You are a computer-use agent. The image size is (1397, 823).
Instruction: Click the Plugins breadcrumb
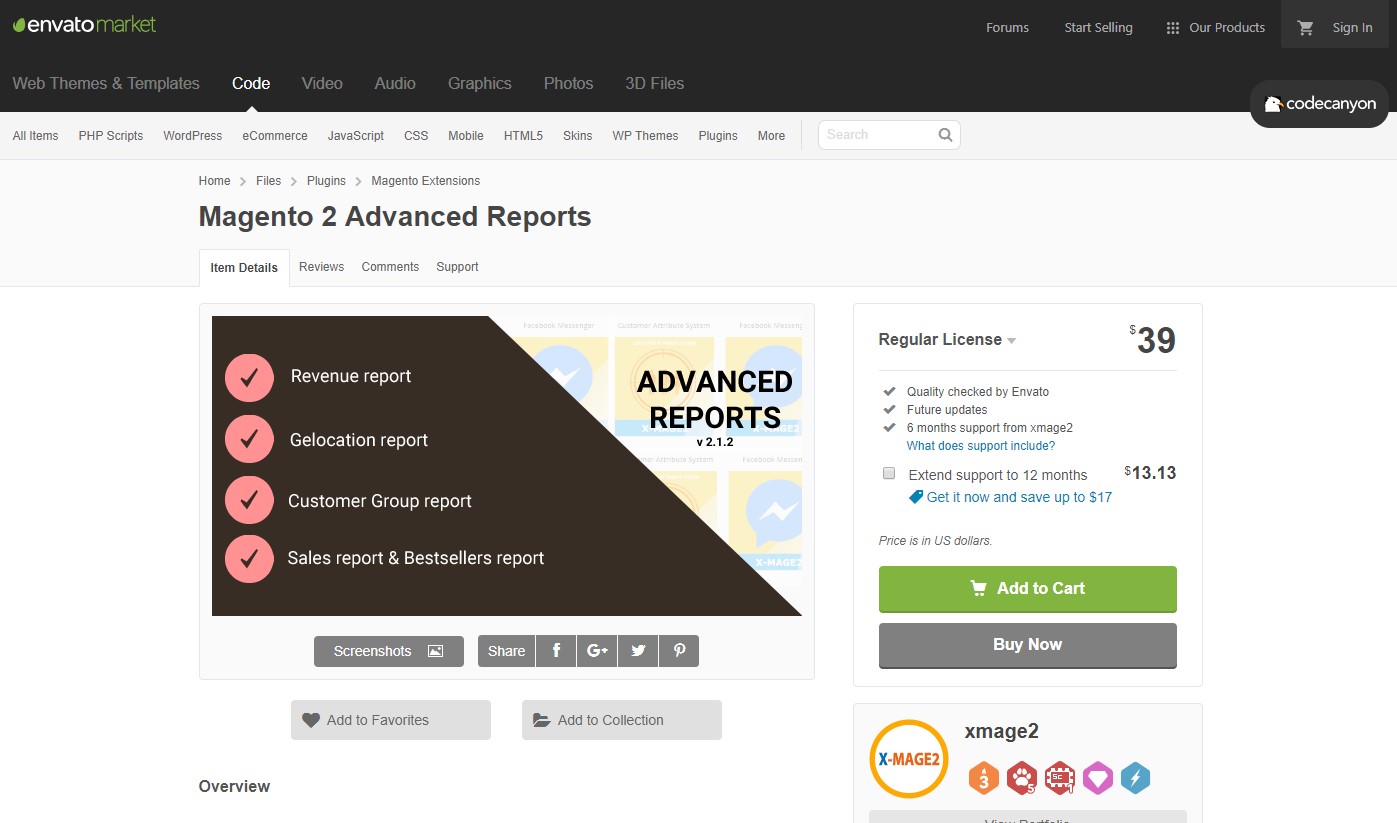(x=326, y=181)
